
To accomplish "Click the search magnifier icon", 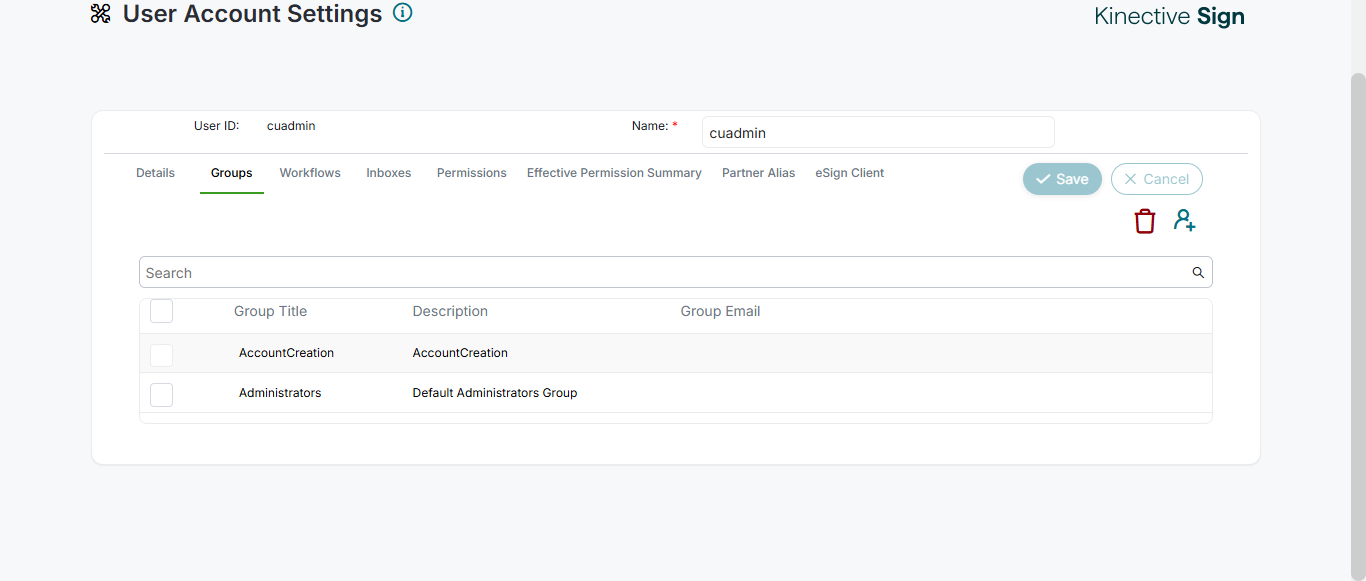I will pos(1198,273).
